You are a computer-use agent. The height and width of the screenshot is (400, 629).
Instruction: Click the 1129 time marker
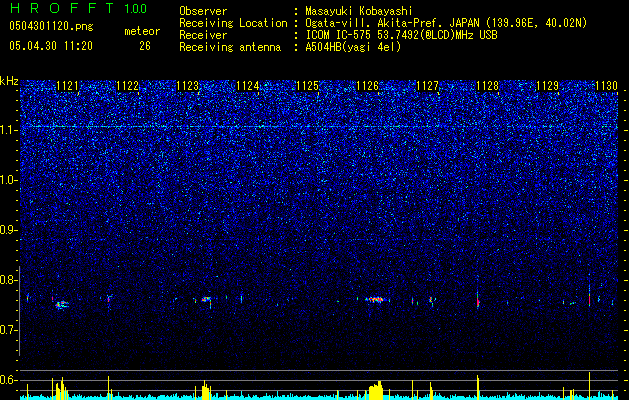tap(548, 86)
